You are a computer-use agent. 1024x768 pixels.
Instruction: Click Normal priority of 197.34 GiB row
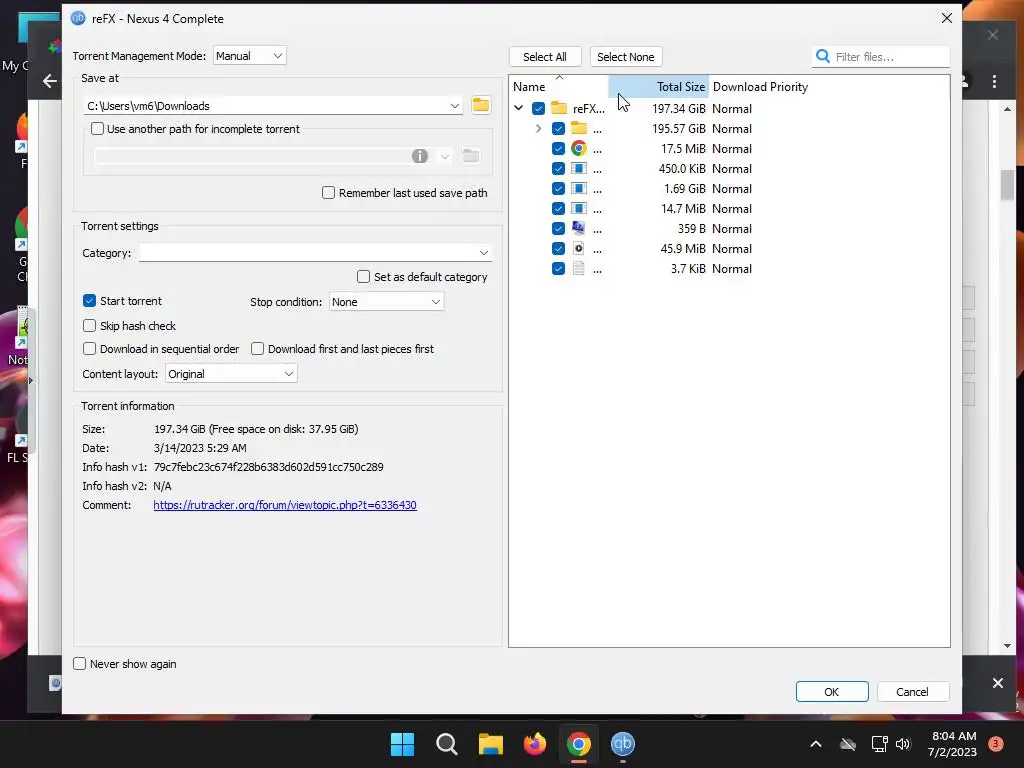click(731, 108)
